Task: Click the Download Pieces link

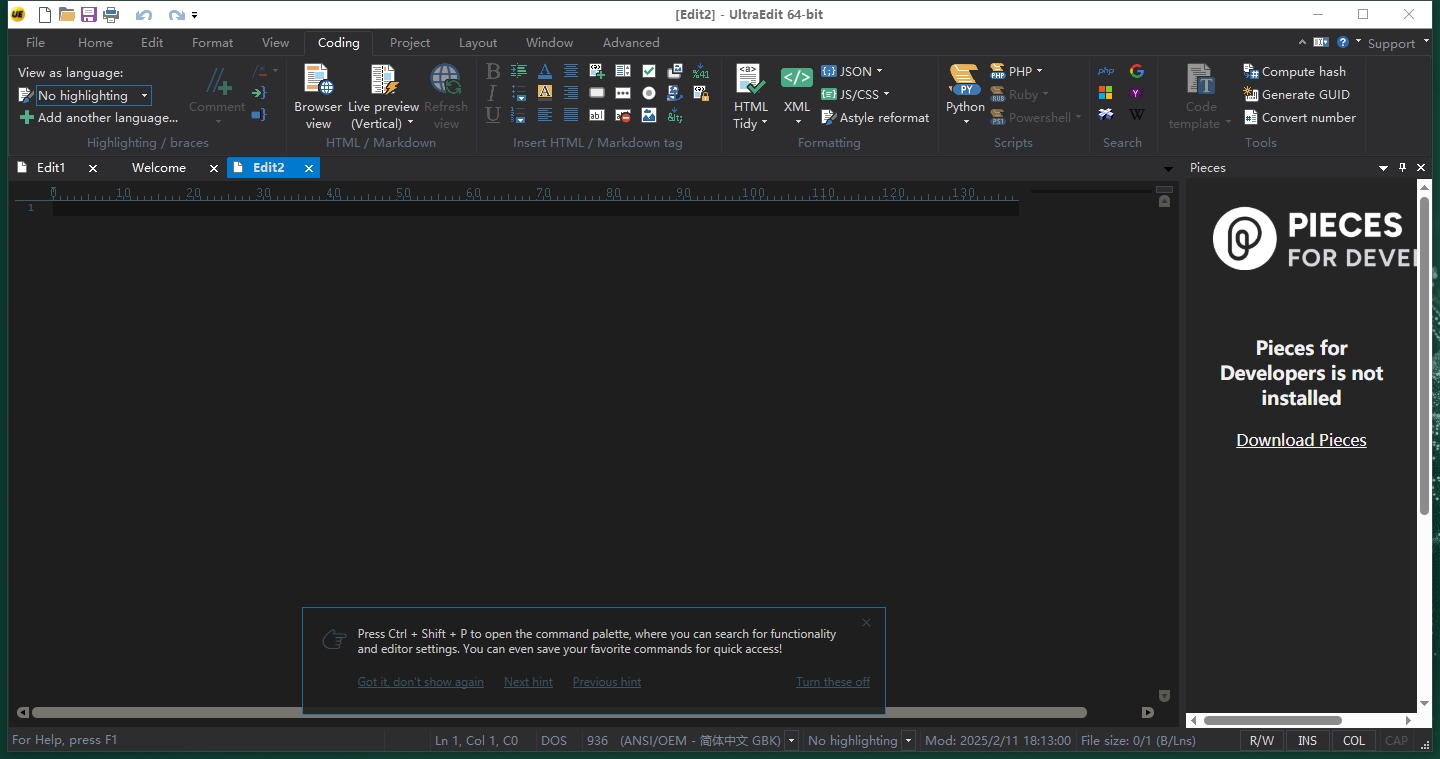Action: point(1301,440)
